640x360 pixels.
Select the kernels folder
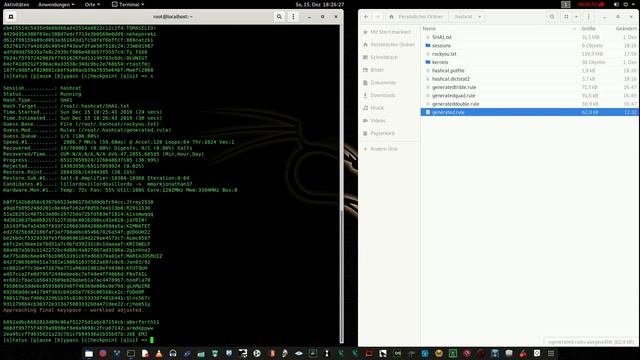coord(529,62)
